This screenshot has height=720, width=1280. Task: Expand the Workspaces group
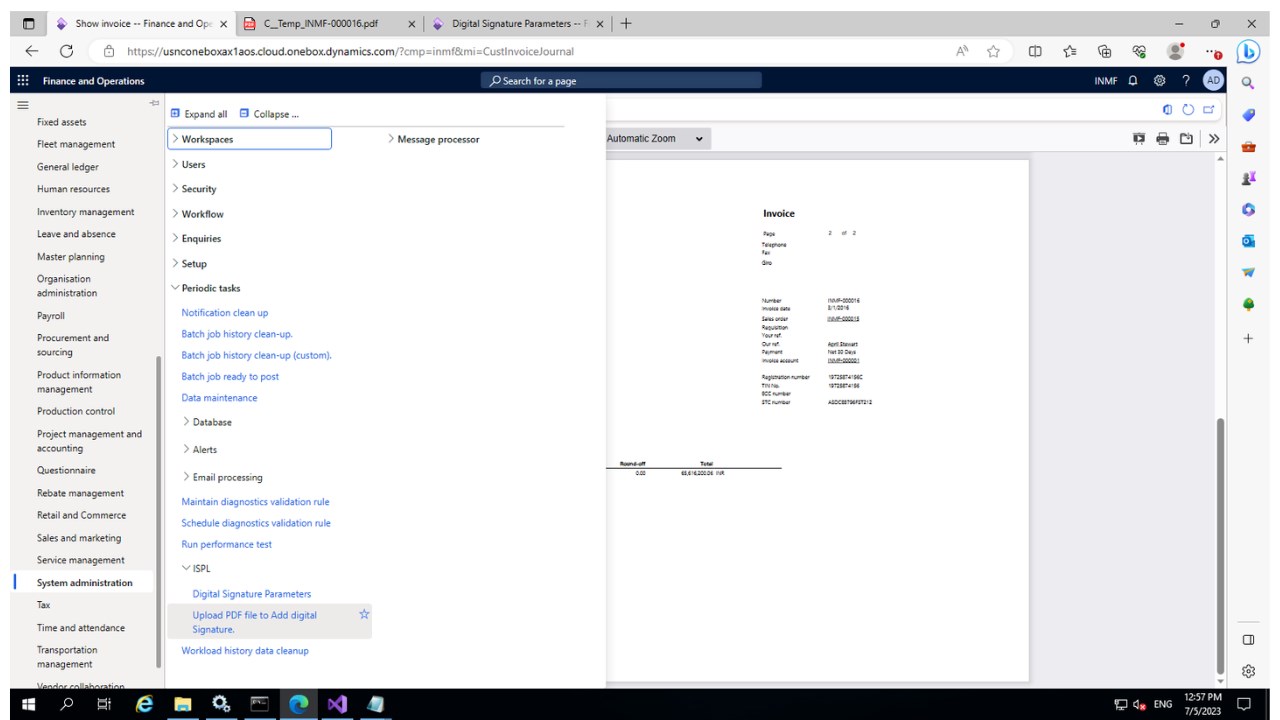[249, 139]
